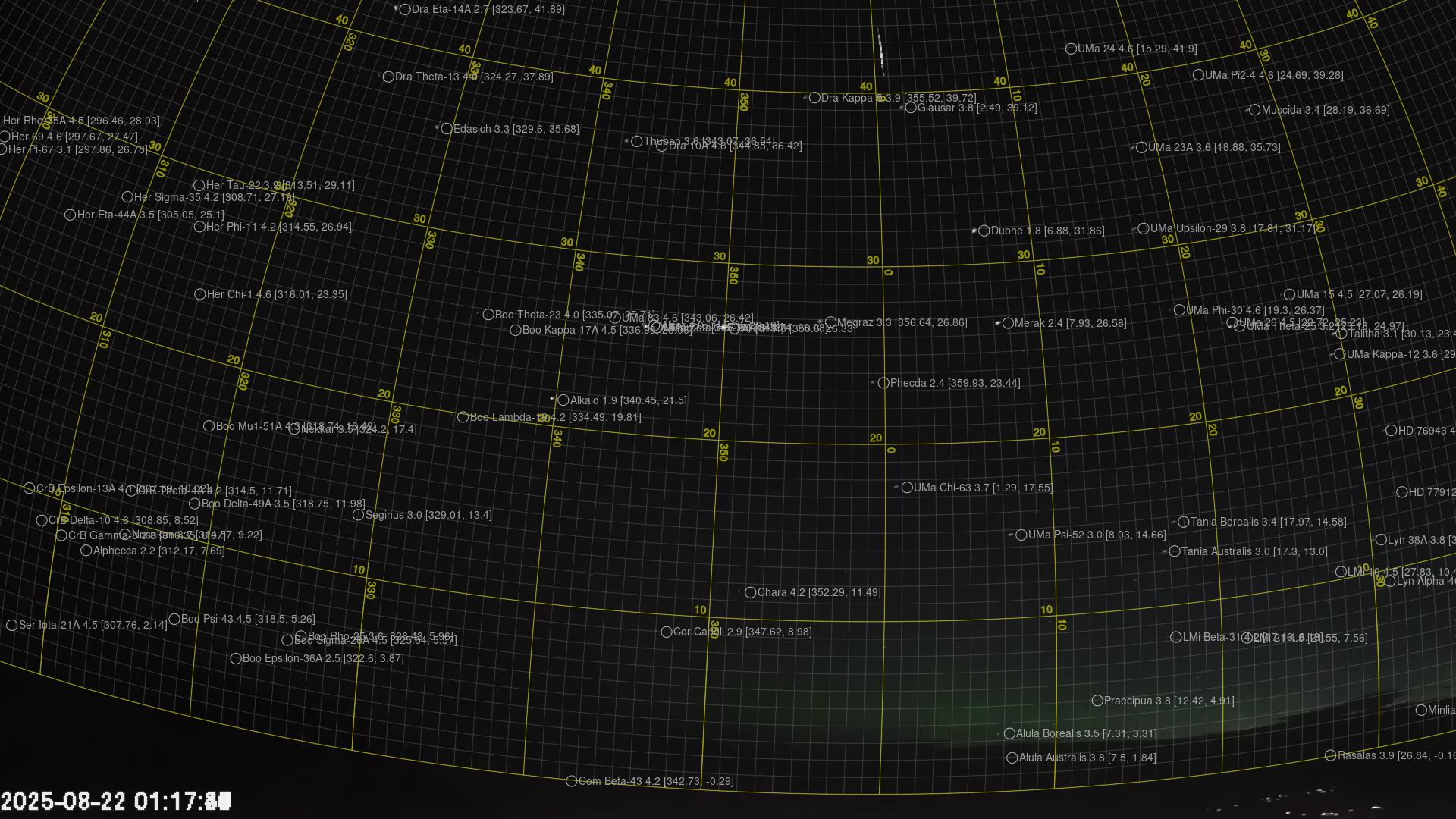The height and width of the screenshot is (819, 1456).
Task: Click the Edasich star marker circle
Action: coord(447,129)
